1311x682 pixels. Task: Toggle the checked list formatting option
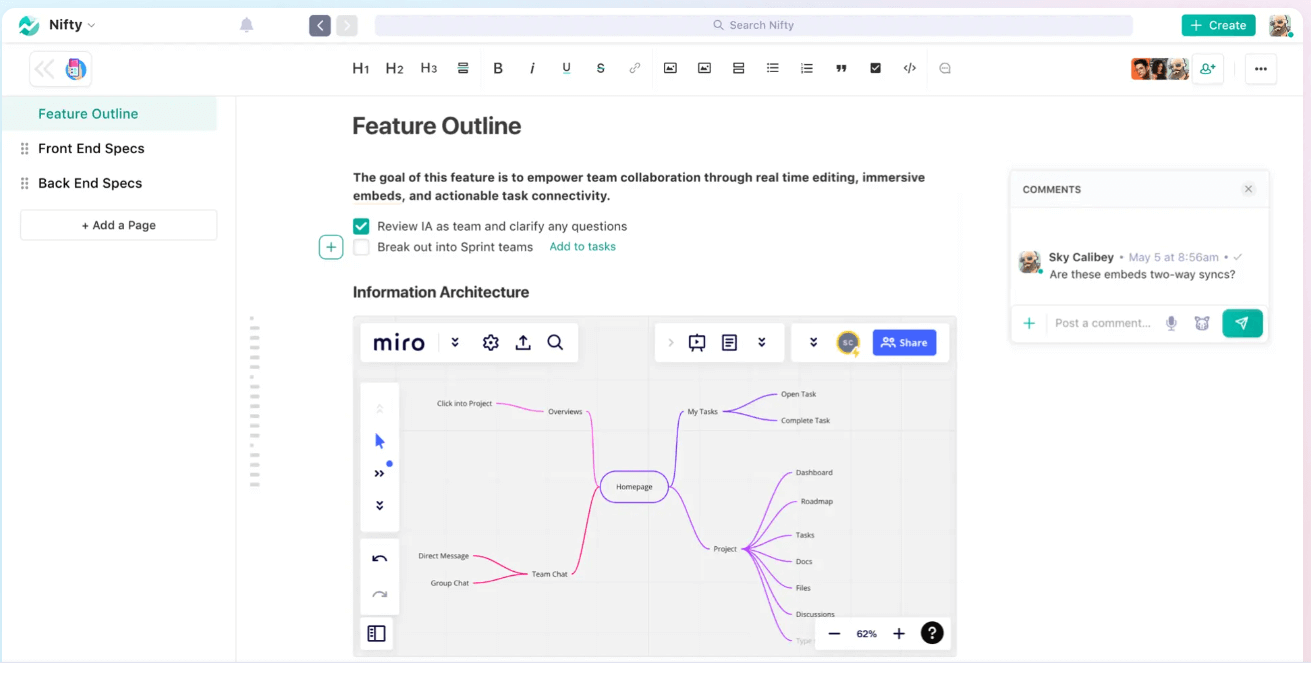pyautogui.click(x=876, y=68)
